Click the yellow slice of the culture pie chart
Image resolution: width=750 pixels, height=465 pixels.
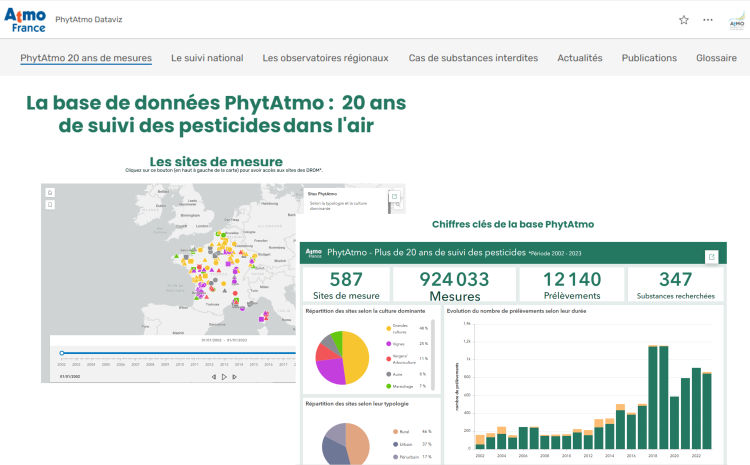pos(358,356)
